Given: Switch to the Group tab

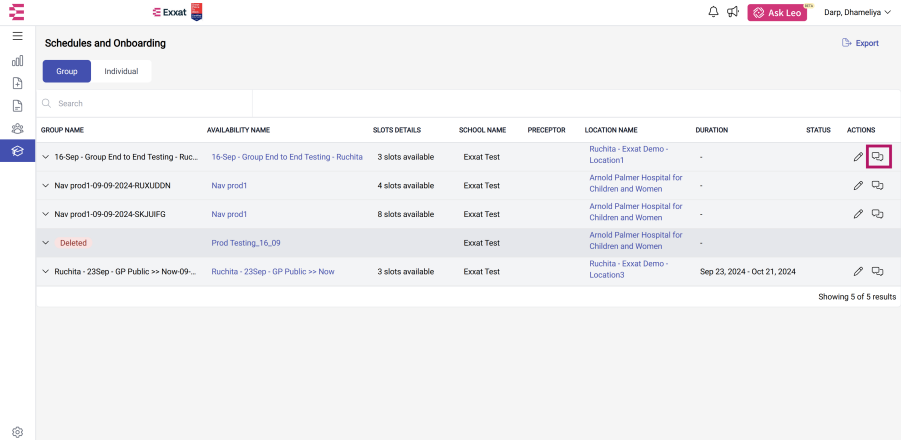Looking at the screenshot, I should pos(67,71).
